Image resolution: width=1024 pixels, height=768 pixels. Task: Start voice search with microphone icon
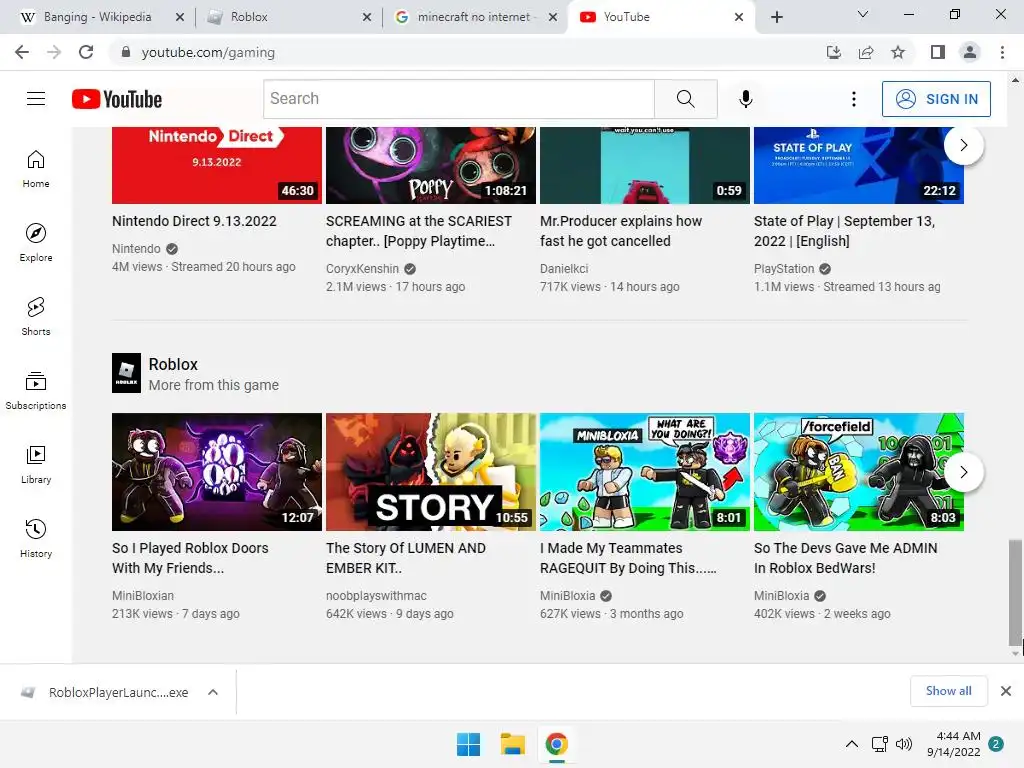[746, 99]
